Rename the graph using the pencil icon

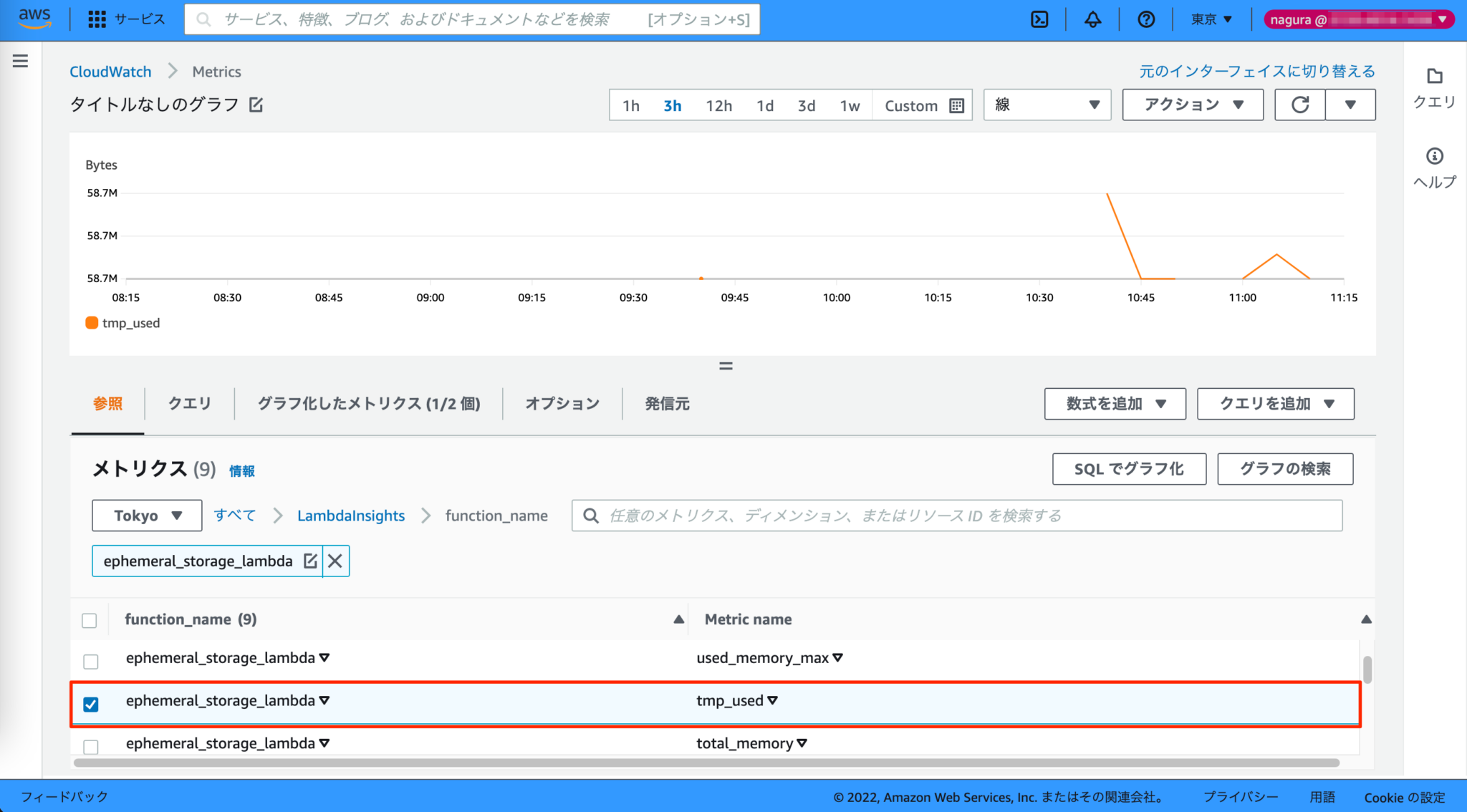255,105
